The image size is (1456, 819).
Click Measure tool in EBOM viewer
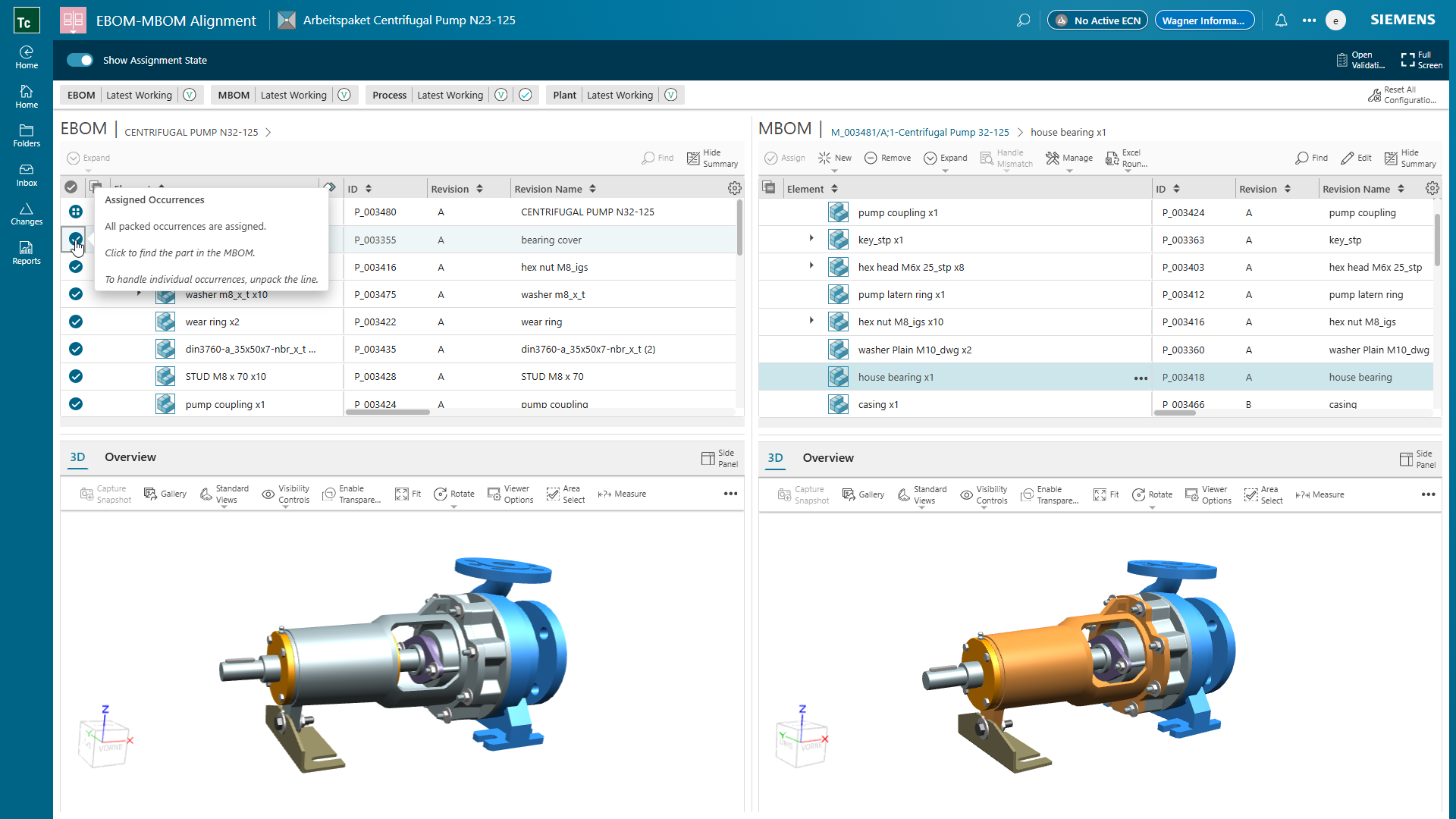(622, 494)
